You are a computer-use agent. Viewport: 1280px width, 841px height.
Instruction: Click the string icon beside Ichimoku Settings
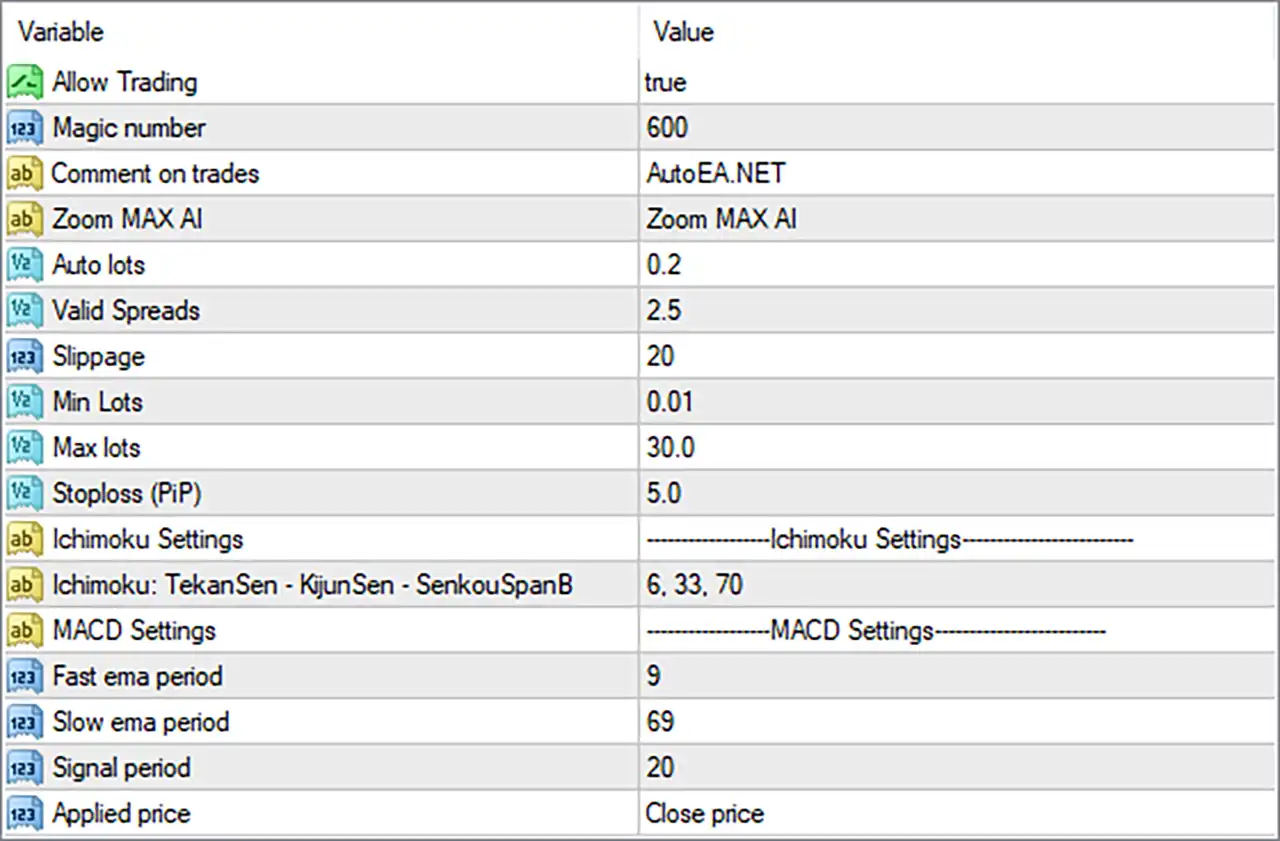pos(24,540)
